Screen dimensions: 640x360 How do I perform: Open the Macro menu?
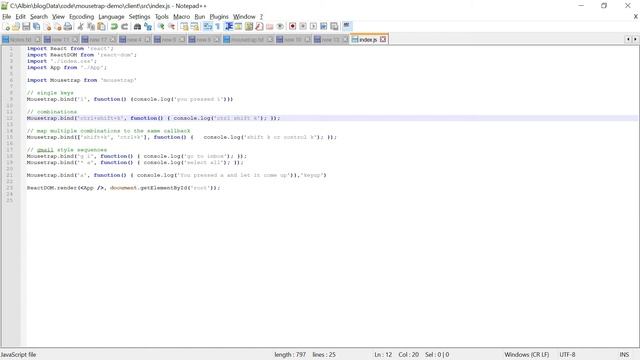[x=181, y=17]
